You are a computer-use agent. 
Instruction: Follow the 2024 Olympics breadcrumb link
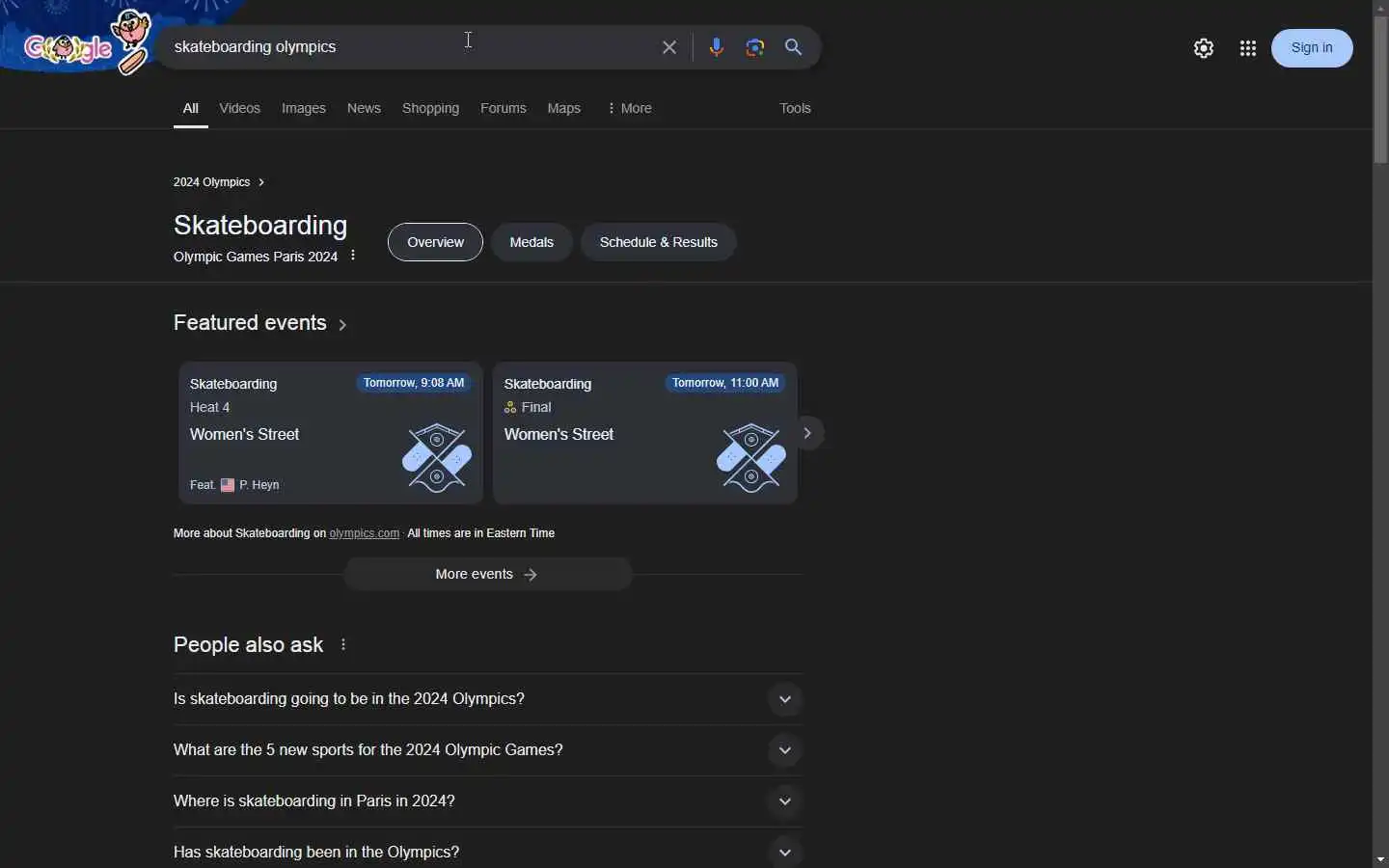pyautogui.click(x=219, y=182)
